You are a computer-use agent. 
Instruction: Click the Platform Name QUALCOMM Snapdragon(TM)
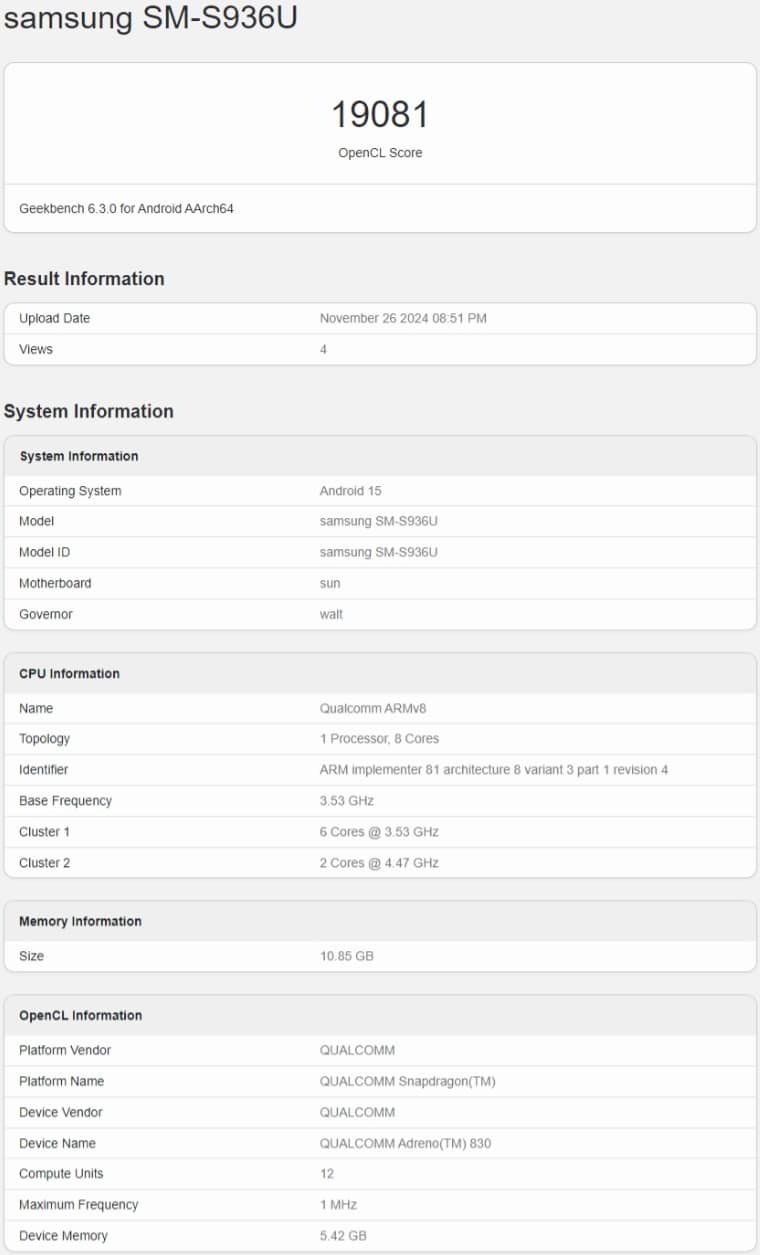tap(407, 1081)
